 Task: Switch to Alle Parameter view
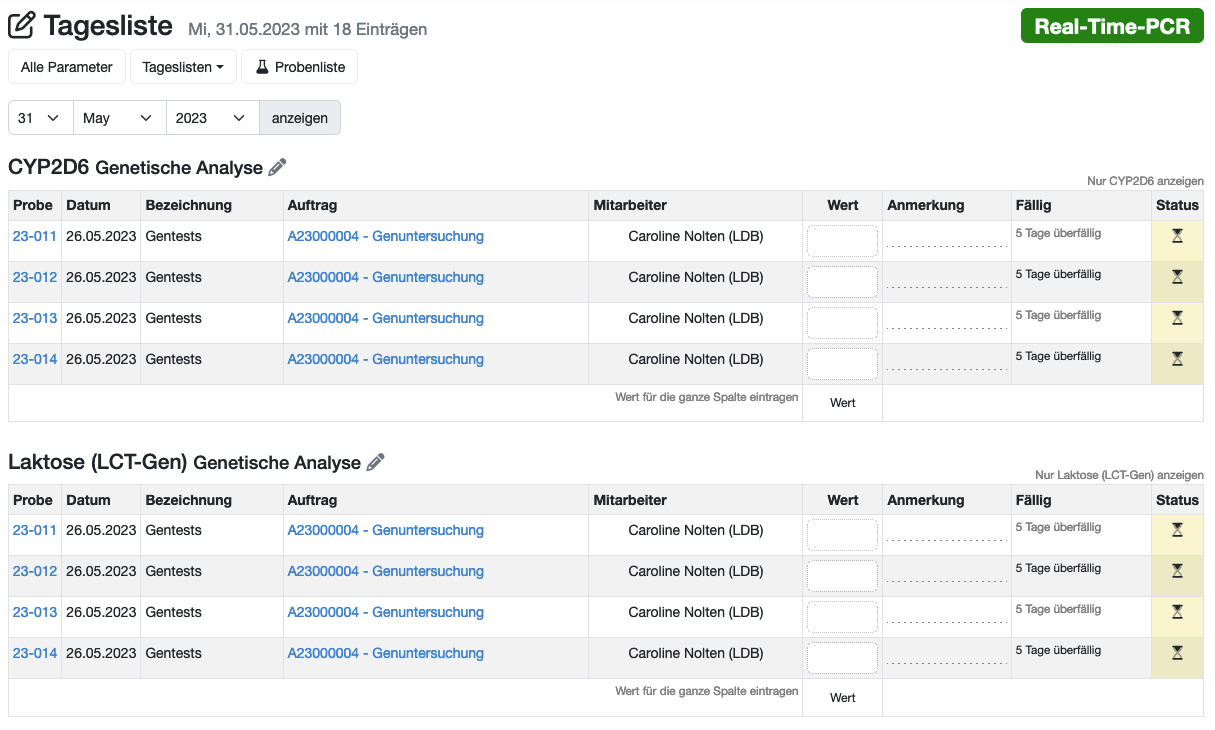[66, 67]
